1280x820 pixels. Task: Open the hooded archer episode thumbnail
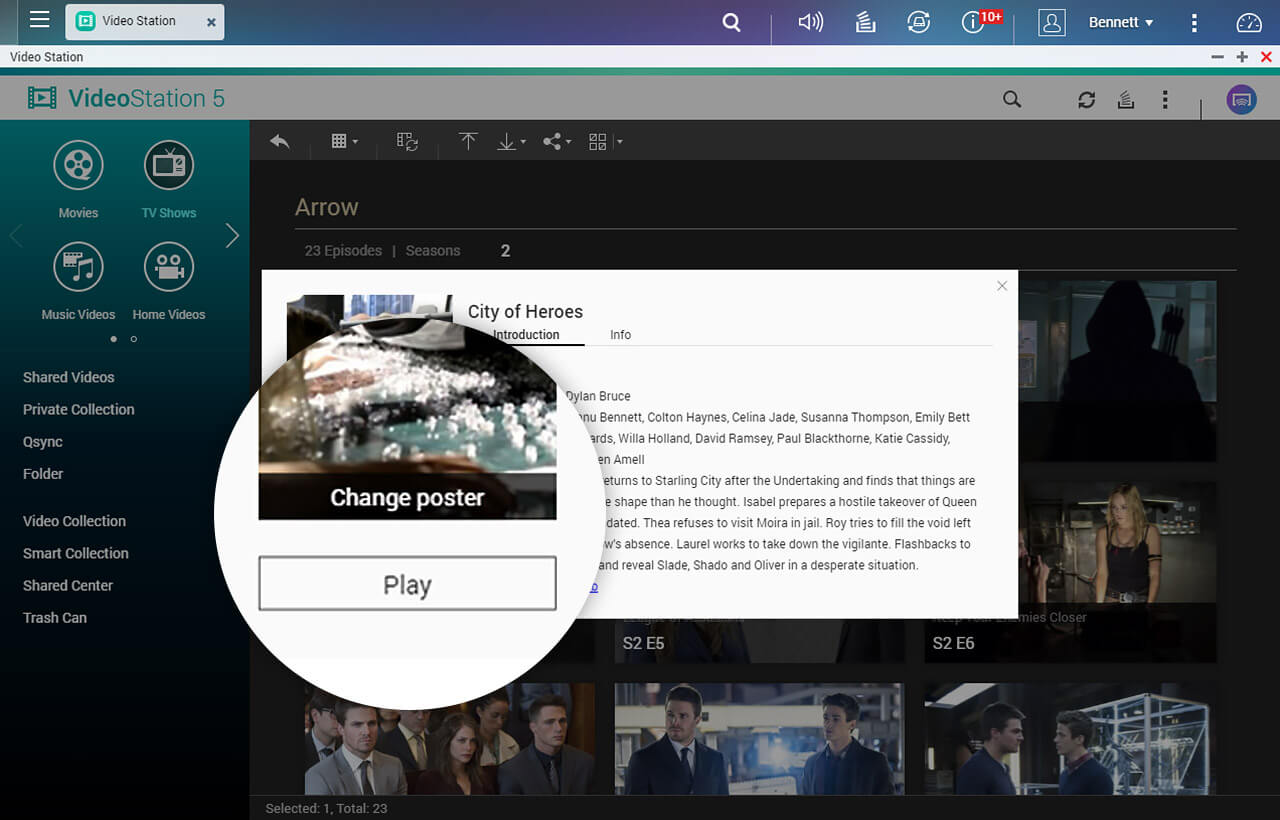[1117, 371]
